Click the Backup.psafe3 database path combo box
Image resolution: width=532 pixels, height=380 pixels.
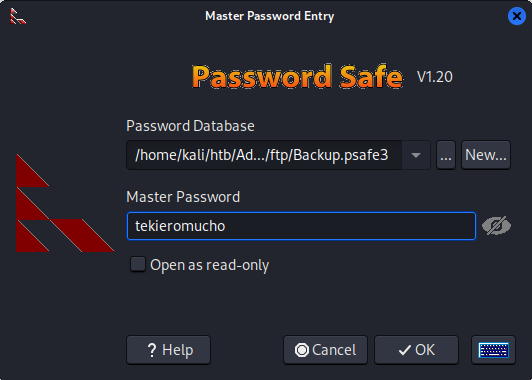click(x=278, y=155)
